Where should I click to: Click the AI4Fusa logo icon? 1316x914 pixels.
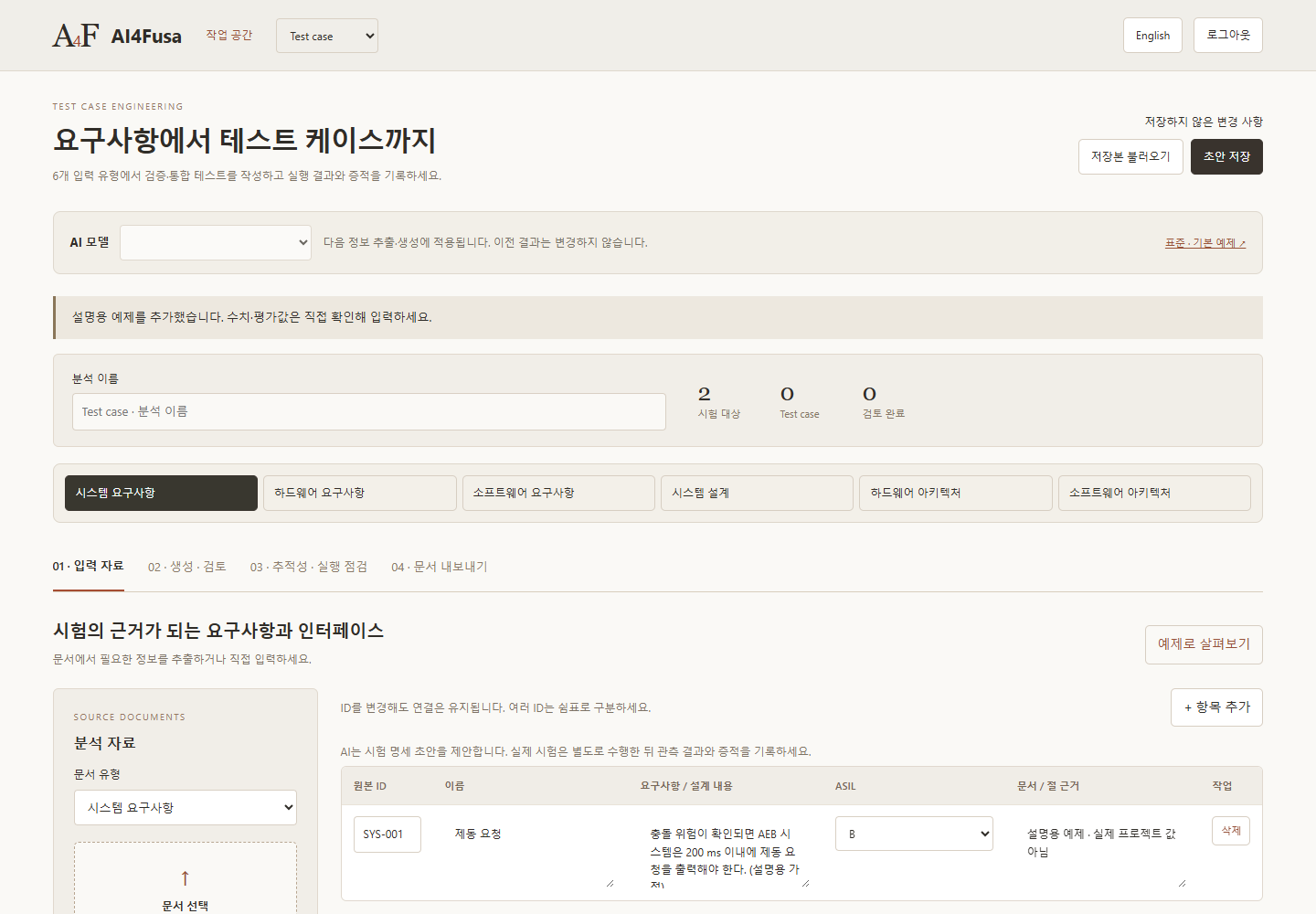click(x=76, y=36)
